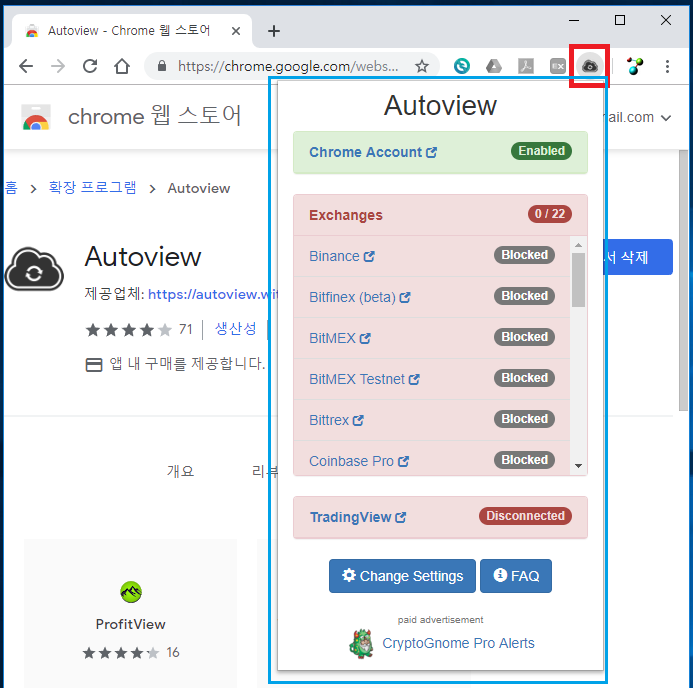Open Bitfinex (beta) link

[359, 297]
